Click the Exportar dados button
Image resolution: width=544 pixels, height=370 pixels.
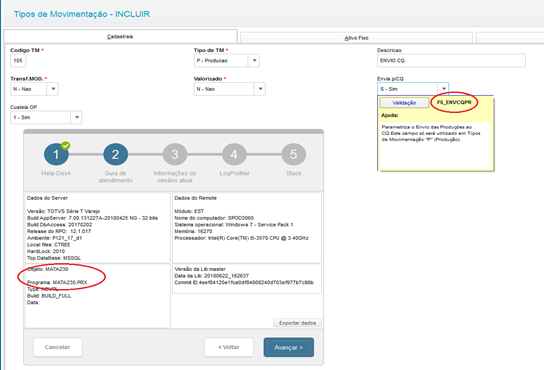[297, 323]
